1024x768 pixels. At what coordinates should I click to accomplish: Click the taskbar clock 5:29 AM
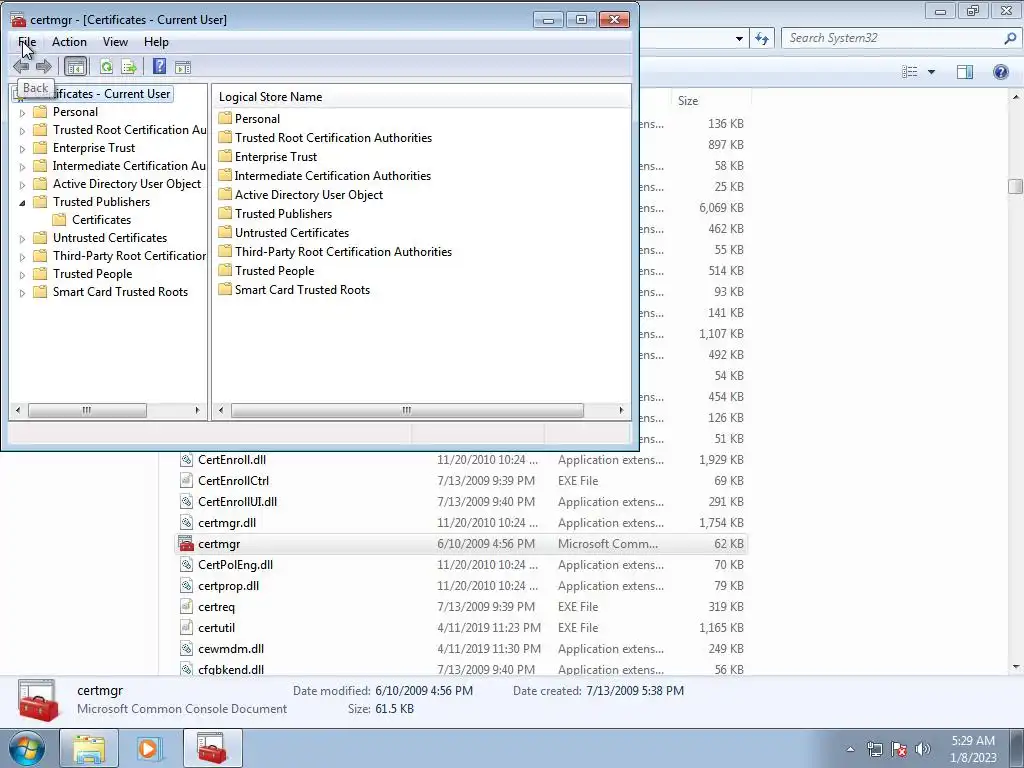tap(973, 741)
